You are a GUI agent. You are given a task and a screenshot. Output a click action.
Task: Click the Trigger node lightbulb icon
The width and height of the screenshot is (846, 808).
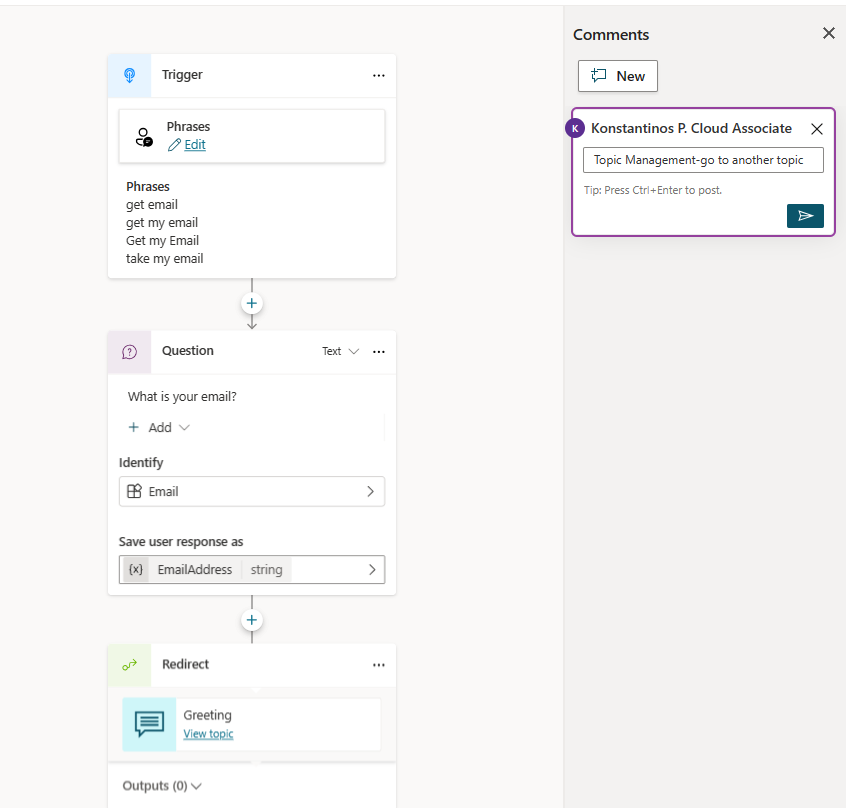[129, 75]
